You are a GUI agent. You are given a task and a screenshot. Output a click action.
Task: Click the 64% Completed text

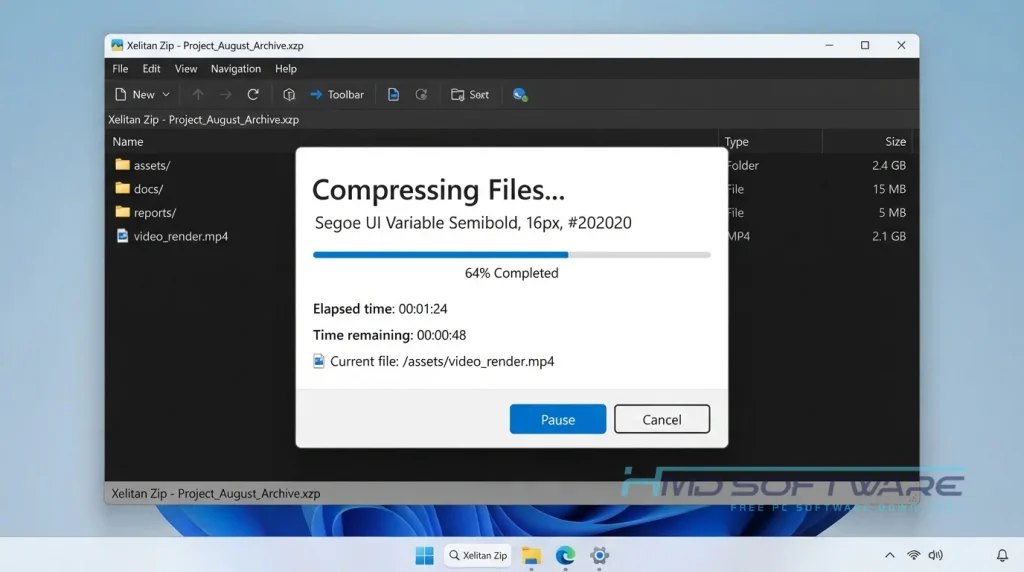coord(511,273)
